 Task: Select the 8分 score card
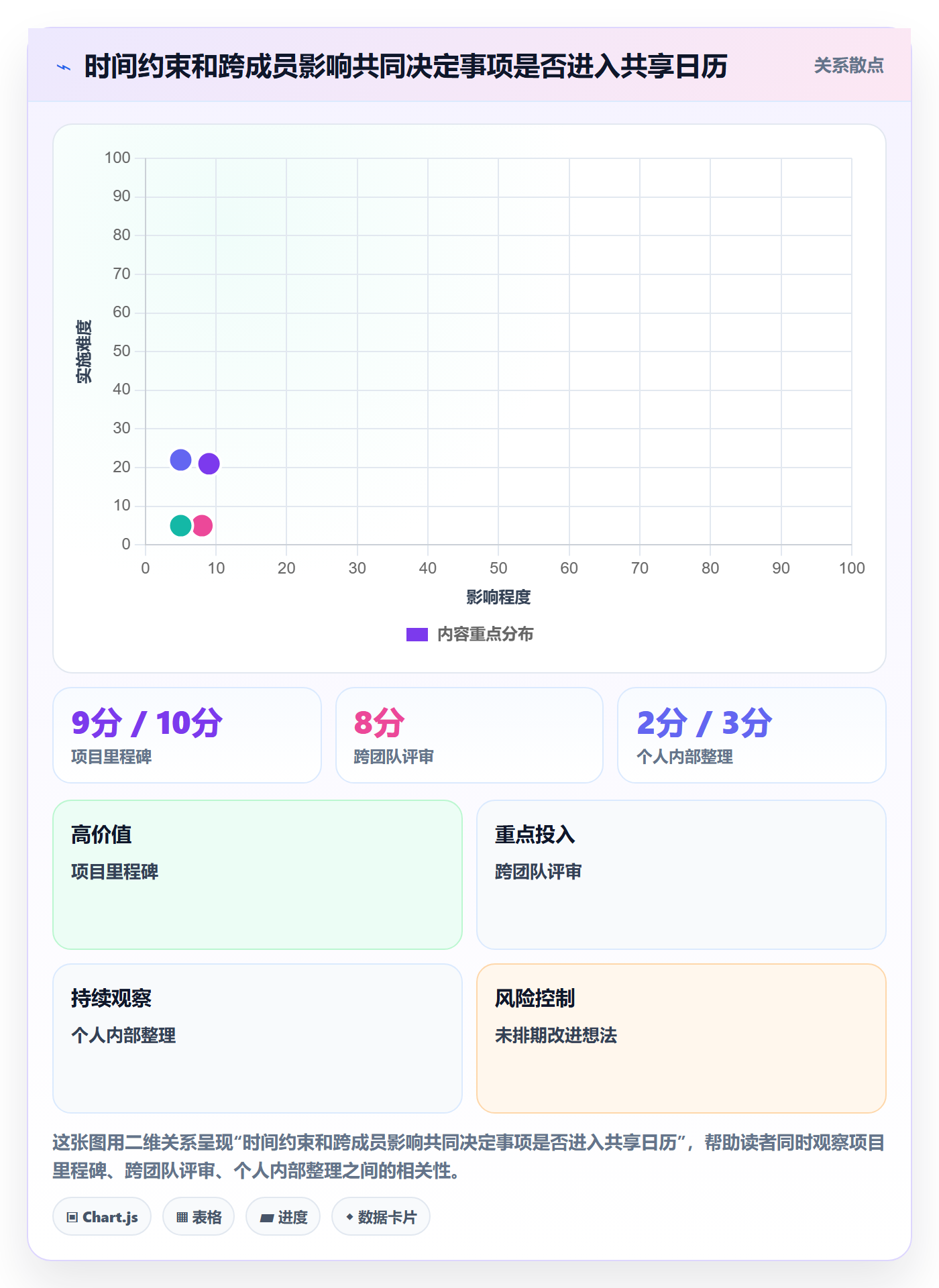pyautogui.click(x=469, y=735)
